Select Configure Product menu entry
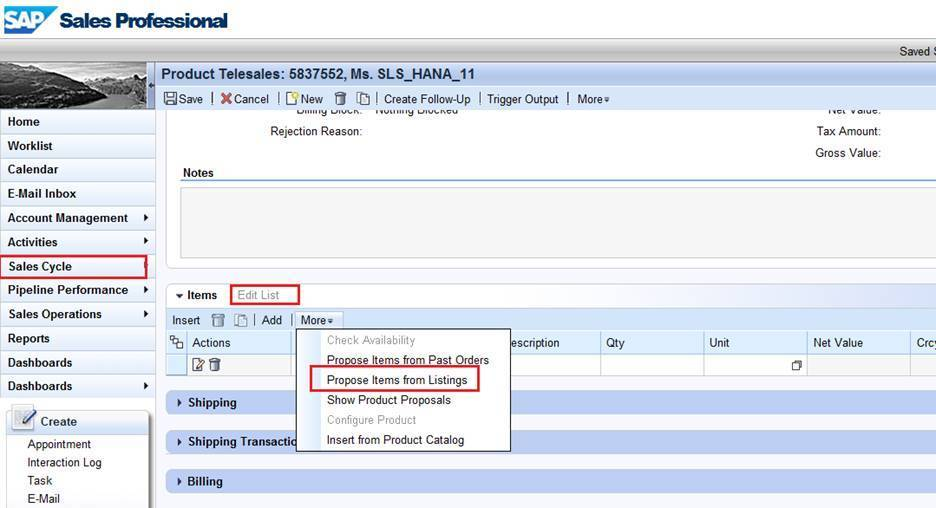936x508 pixels. 371,420
